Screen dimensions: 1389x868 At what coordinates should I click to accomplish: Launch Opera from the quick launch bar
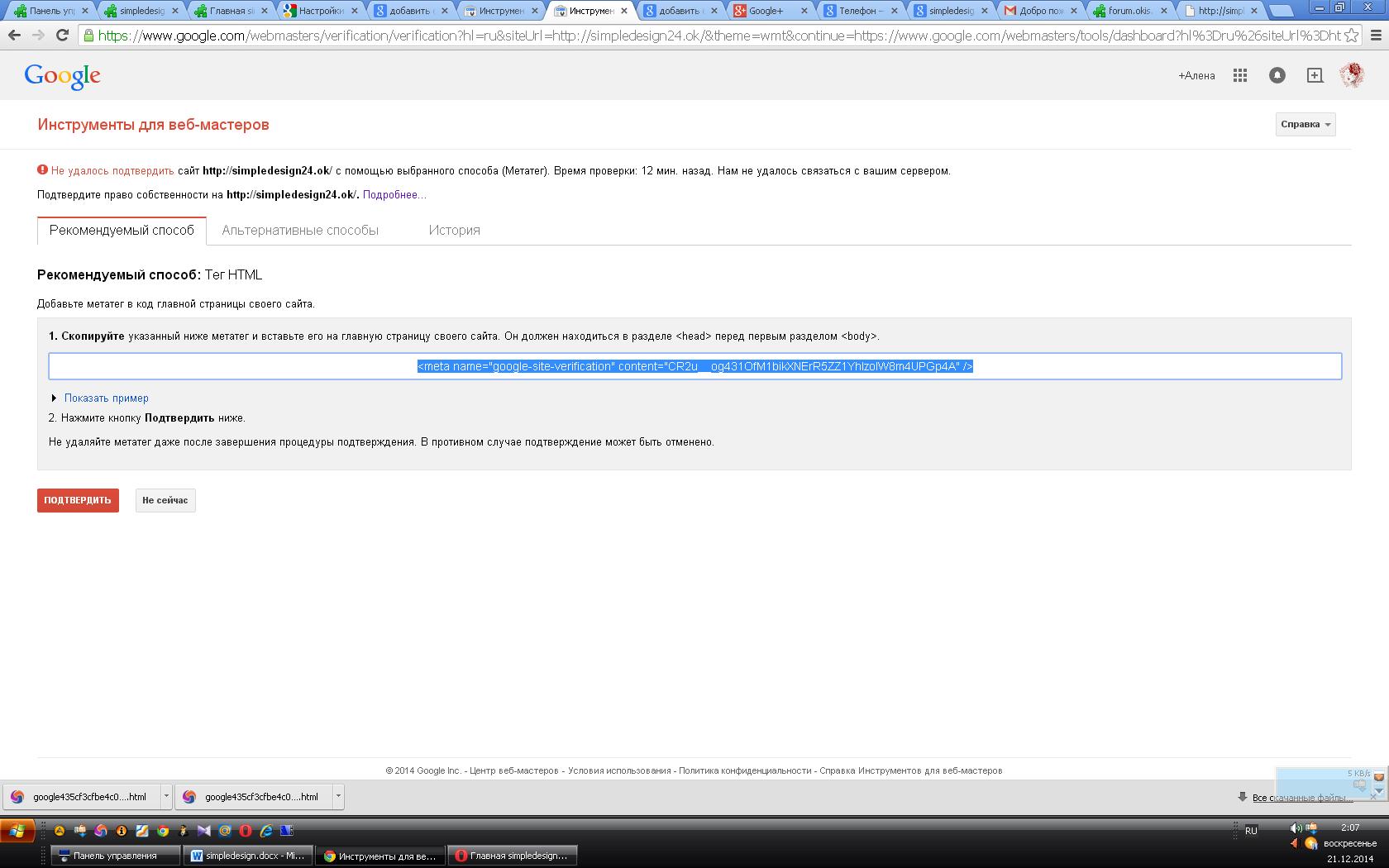[246, 831]
